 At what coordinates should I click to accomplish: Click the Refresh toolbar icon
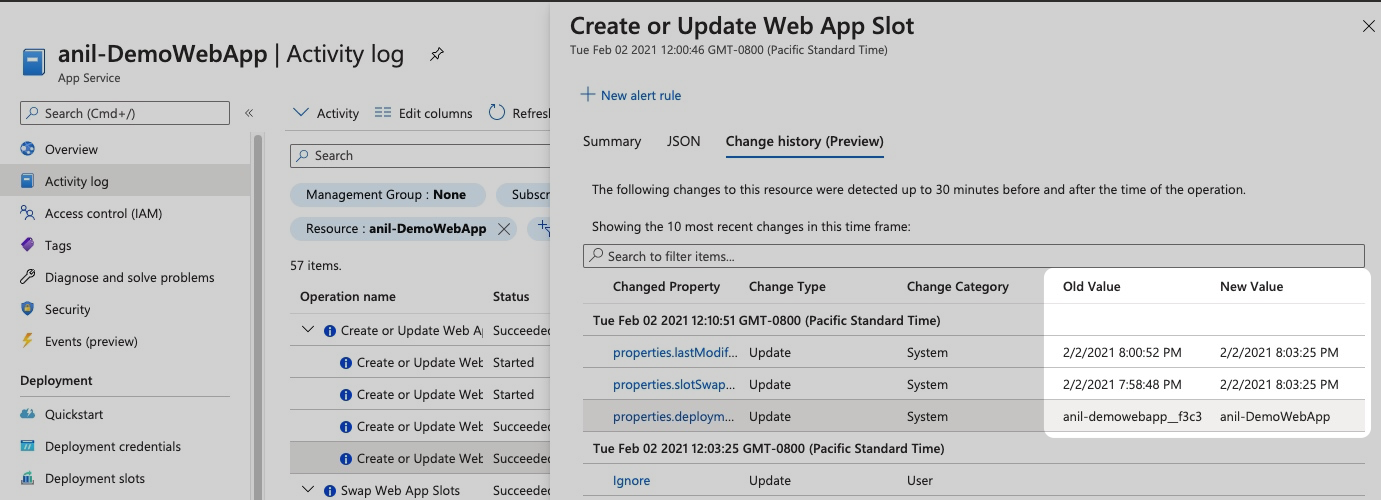coord(497,113)
